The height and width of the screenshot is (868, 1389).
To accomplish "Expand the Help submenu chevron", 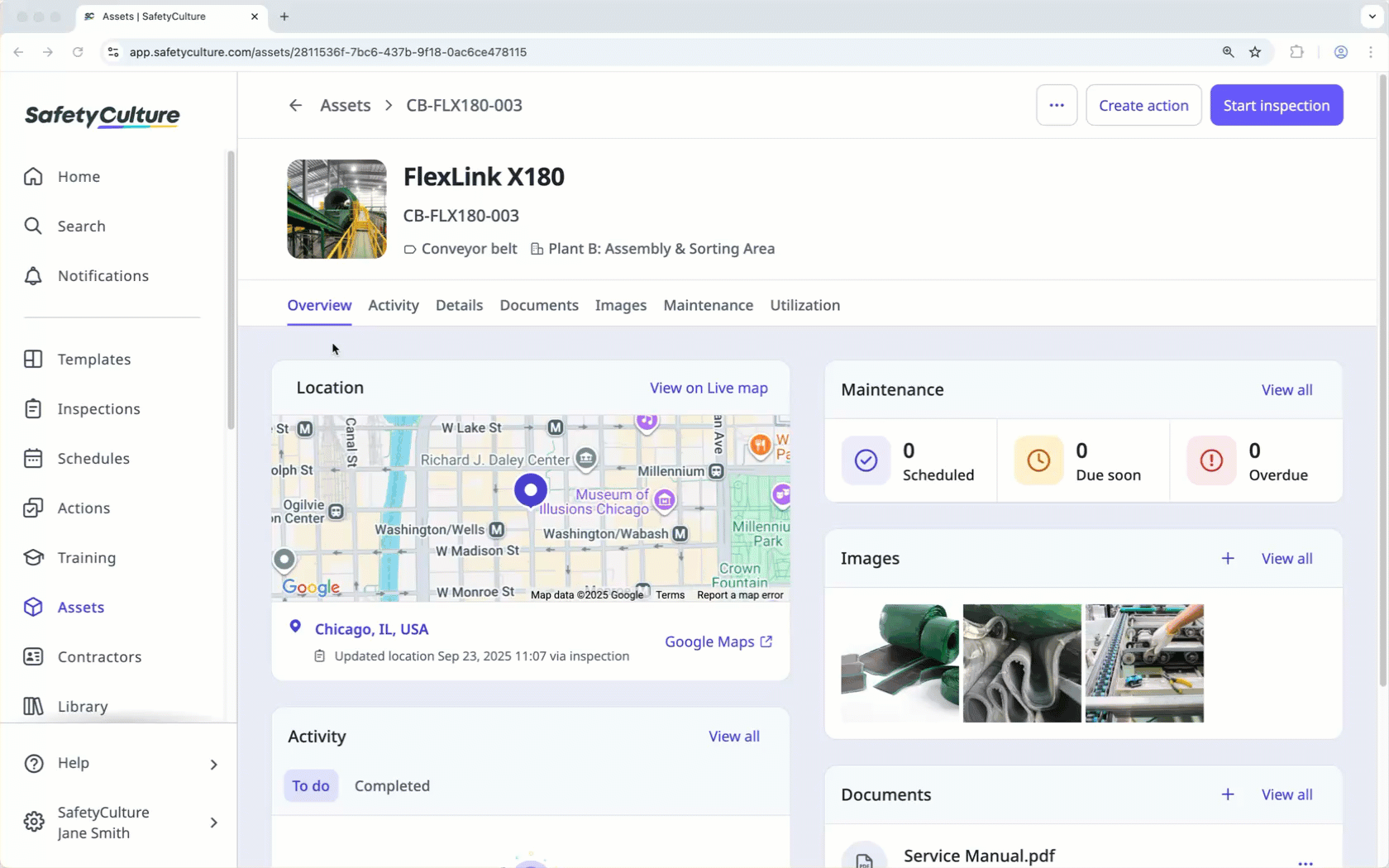I will pos(213,764).
